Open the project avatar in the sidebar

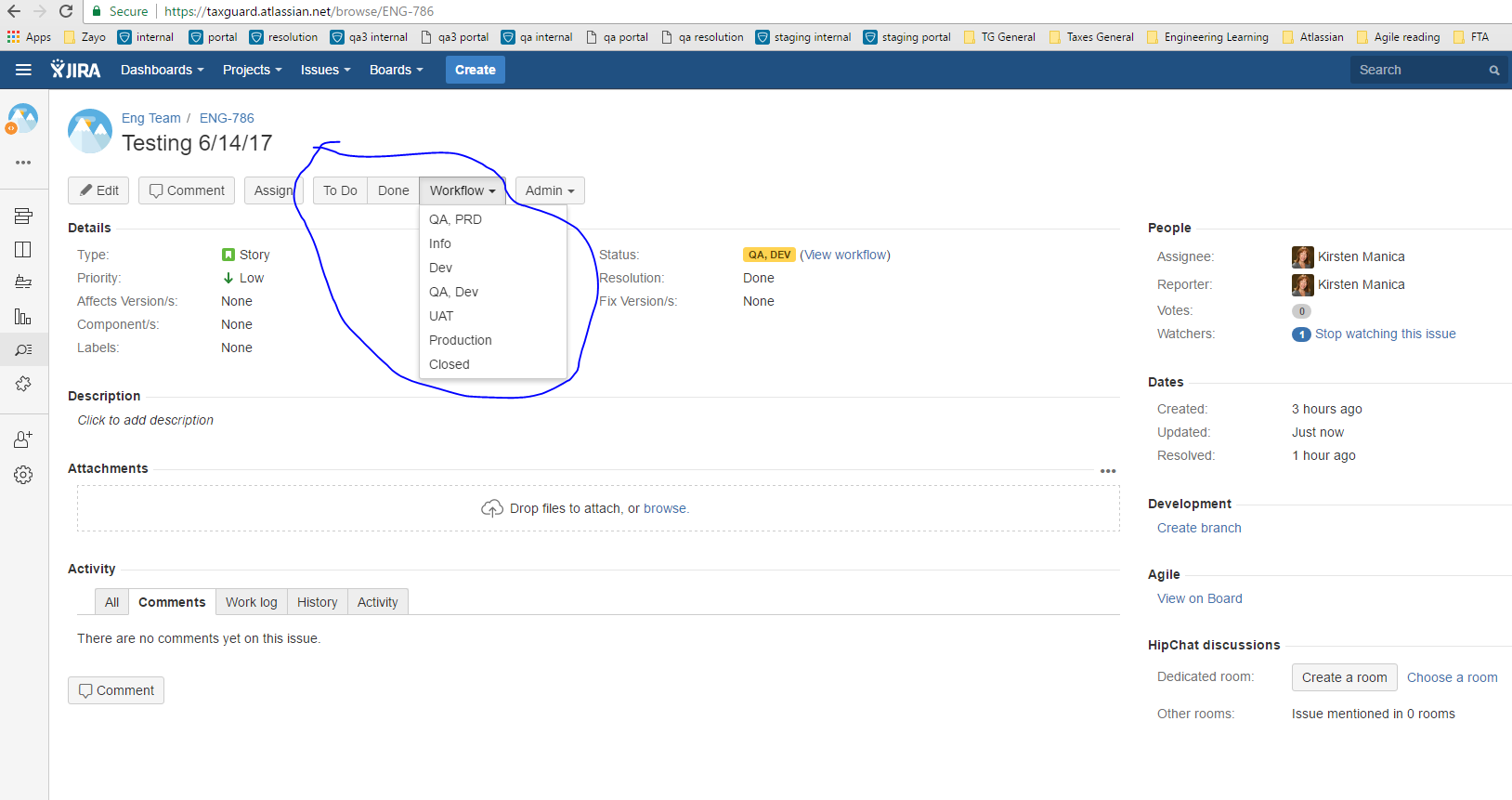click(23, 119)
